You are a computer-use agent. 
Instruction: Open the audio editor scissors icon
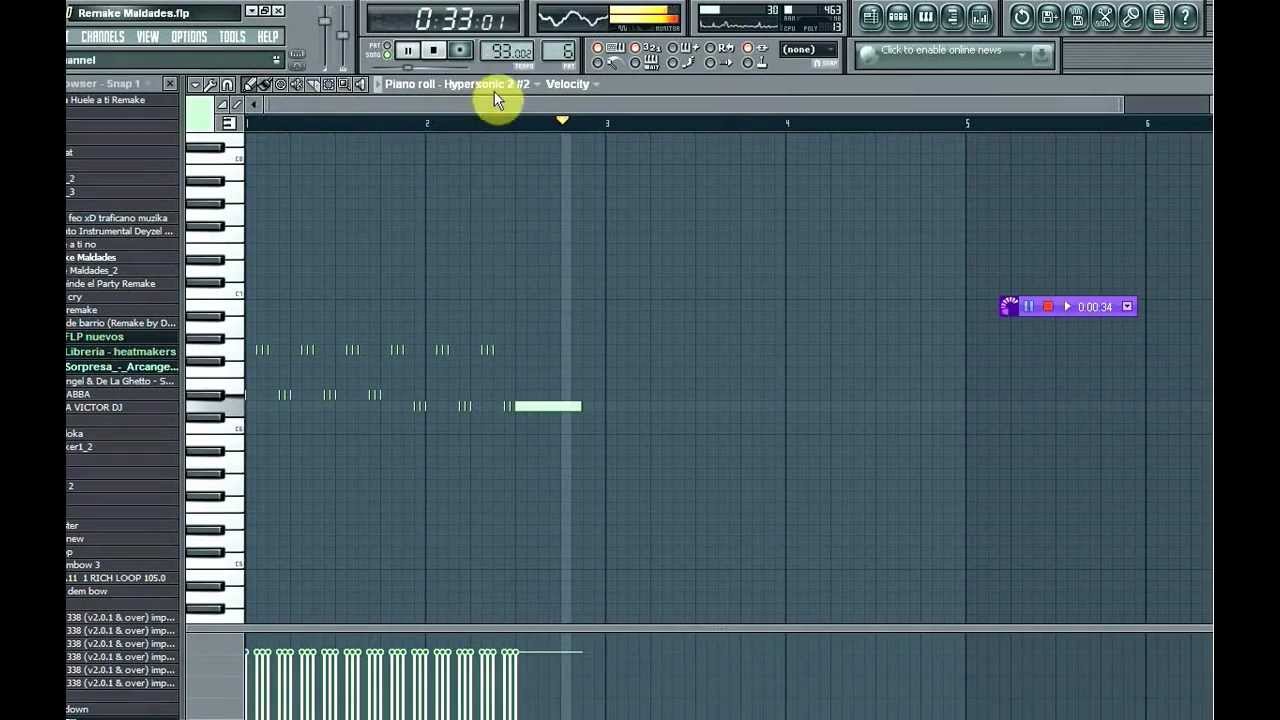click(1103, 17)
